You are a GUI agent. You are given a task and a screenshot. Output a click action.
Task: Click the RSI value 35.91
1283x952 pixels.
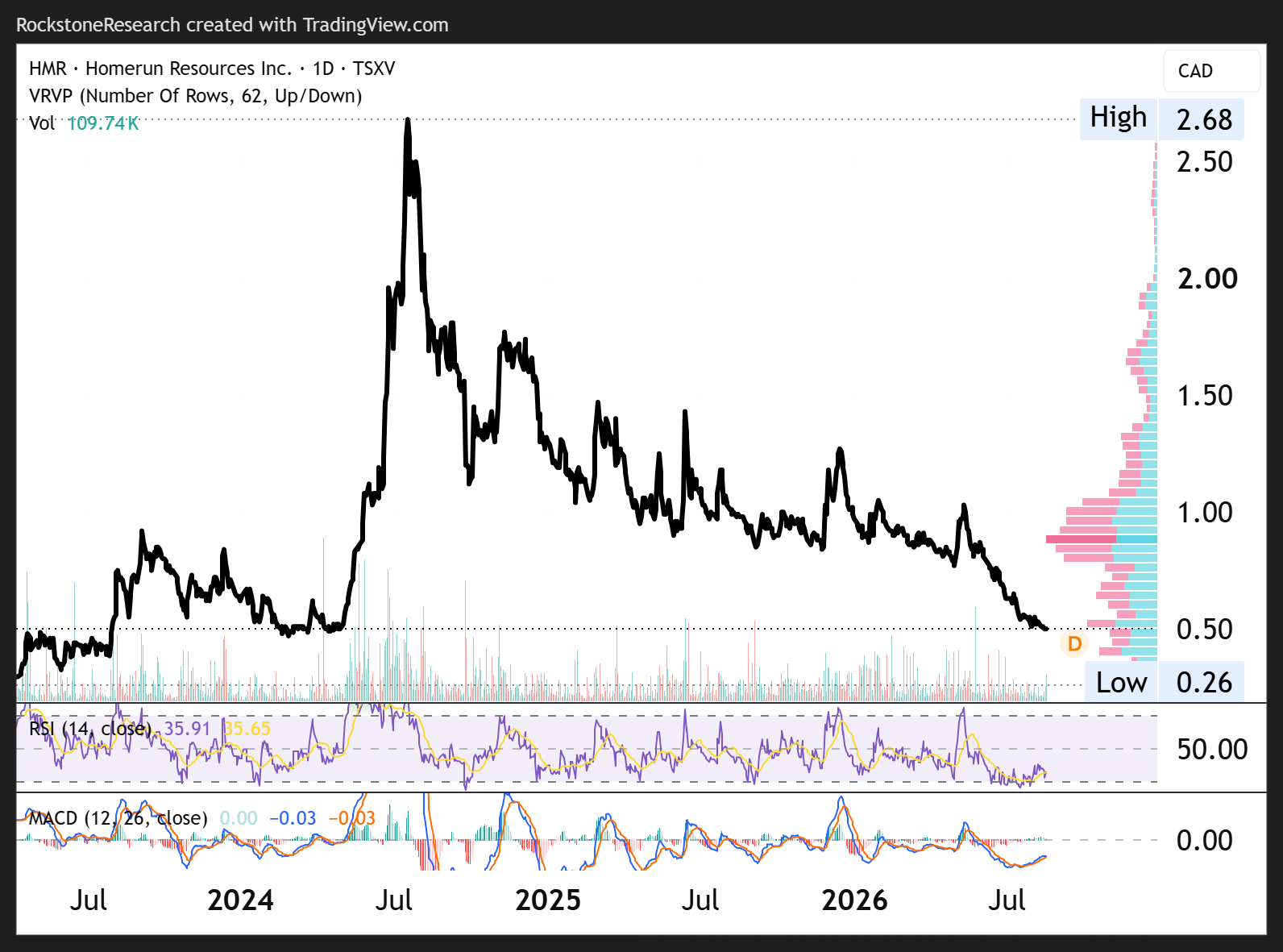[187, 729]
